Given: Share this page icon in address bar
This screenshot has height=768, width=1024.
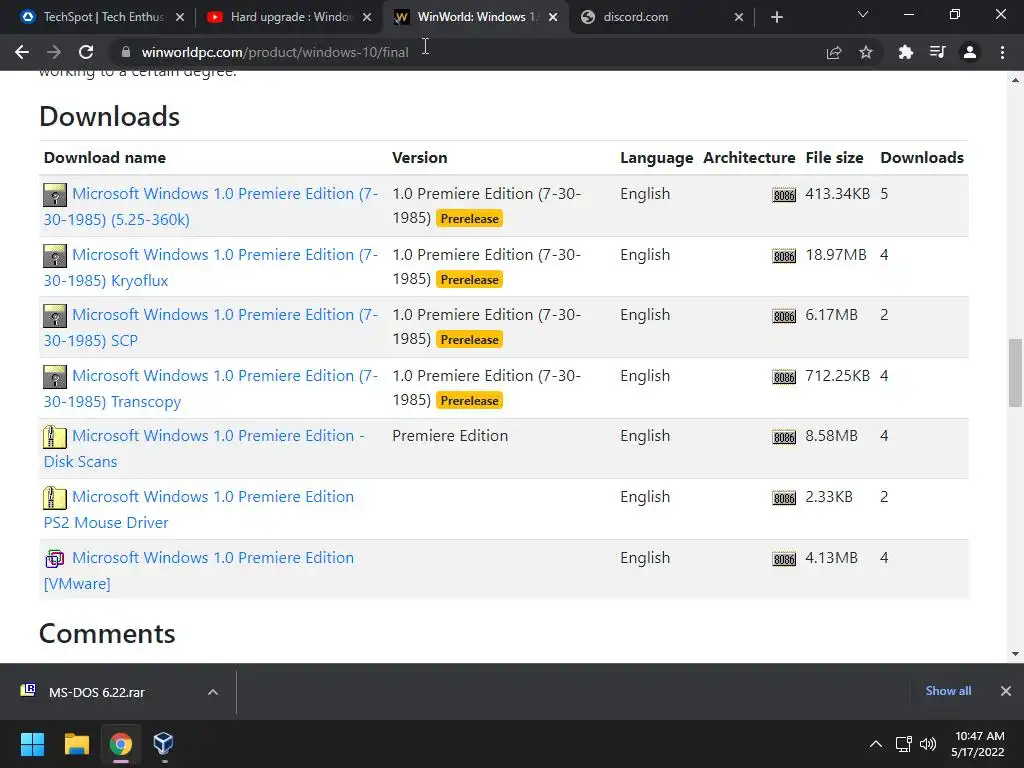Looking at the screenshot, I should point(834,52).
